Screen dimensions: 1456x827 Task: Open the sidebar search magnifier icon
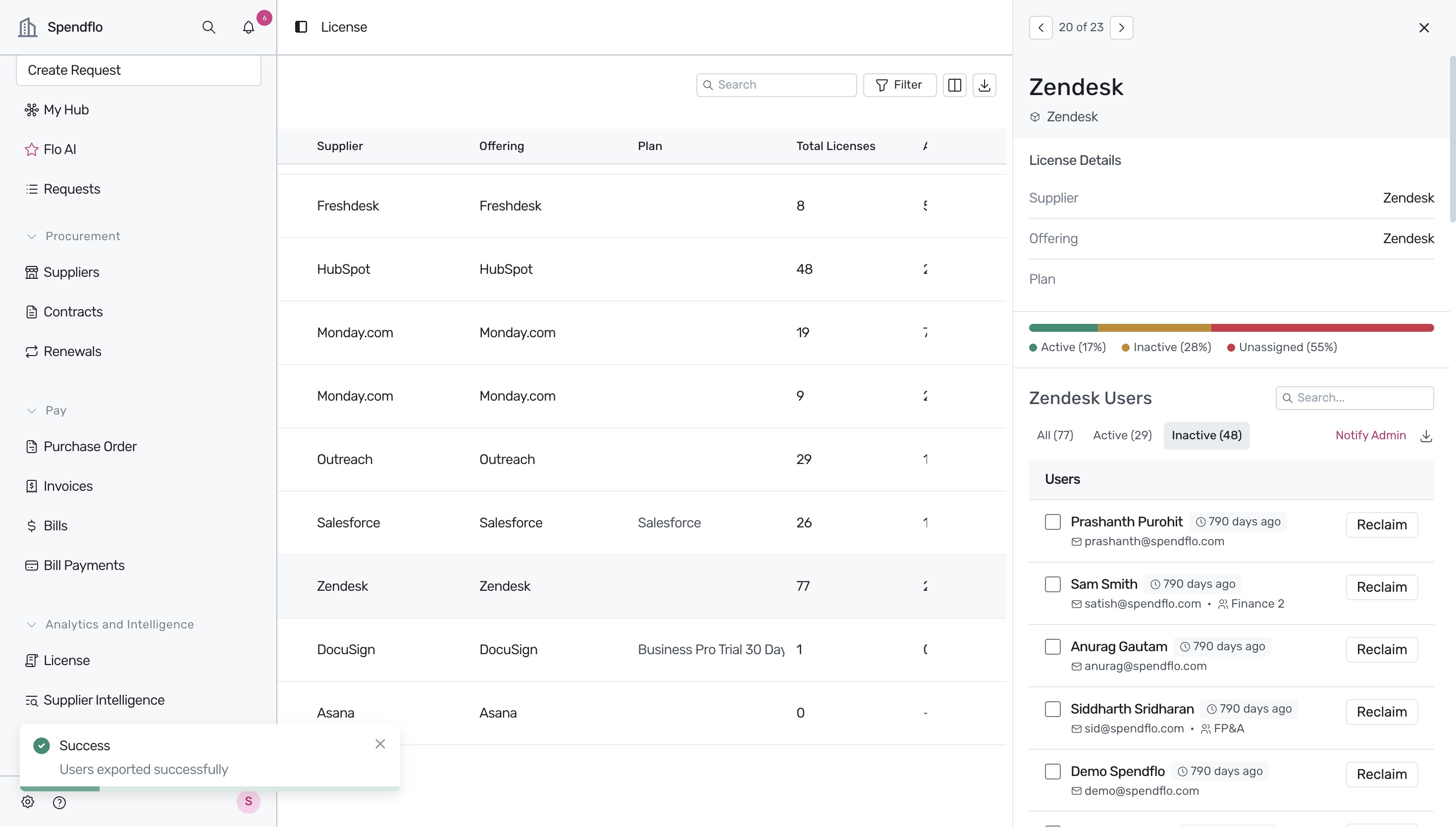[208, 27]
